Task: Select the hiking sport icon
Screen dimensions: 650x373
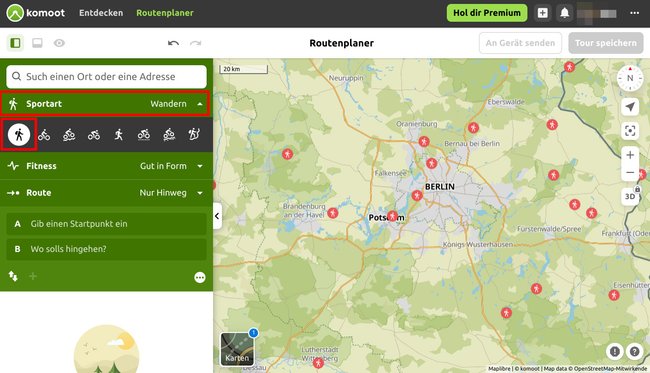Action: coord(19,134)
